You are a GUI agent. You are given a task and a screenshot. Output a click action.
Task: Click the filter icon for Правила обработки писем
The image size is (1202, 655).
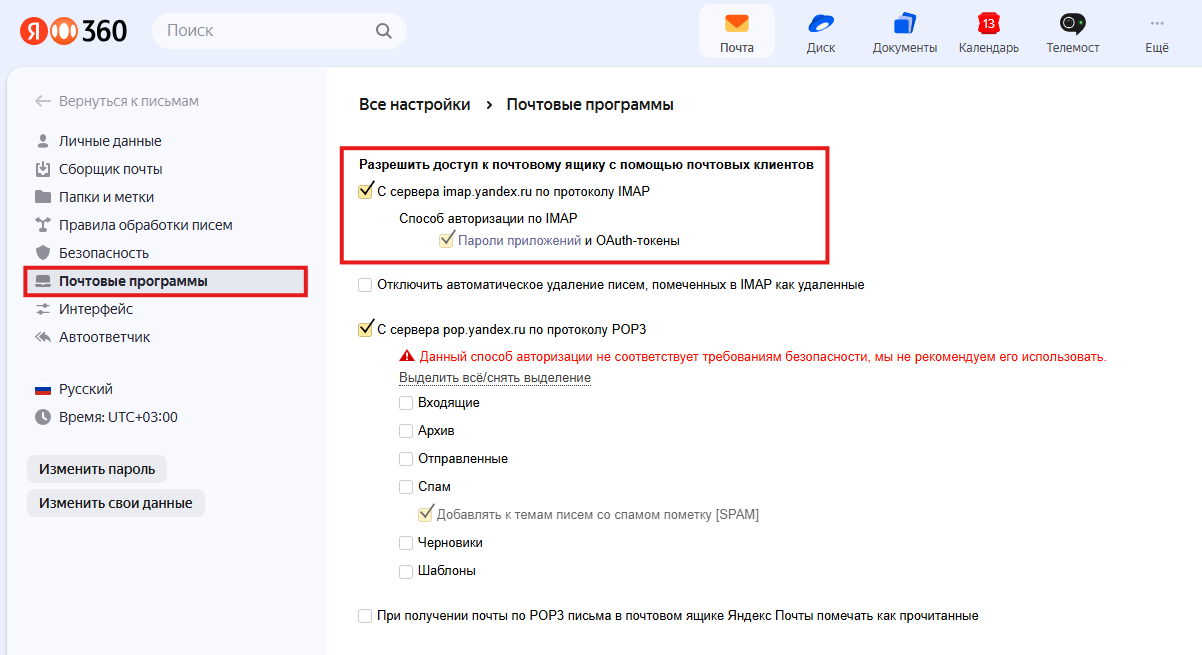(43, 225)
